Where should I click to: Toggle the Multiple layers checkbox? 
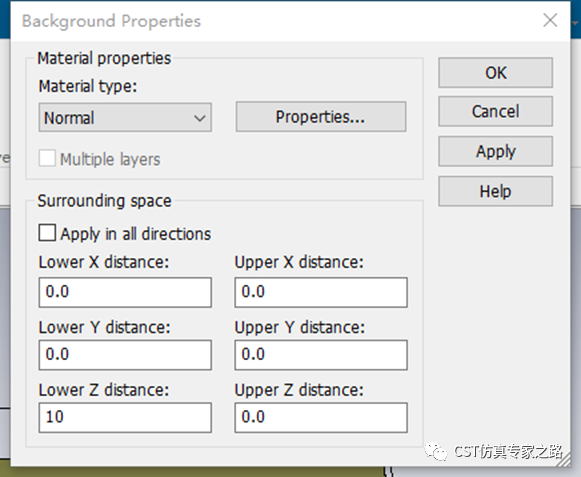(x=47, y=158)
